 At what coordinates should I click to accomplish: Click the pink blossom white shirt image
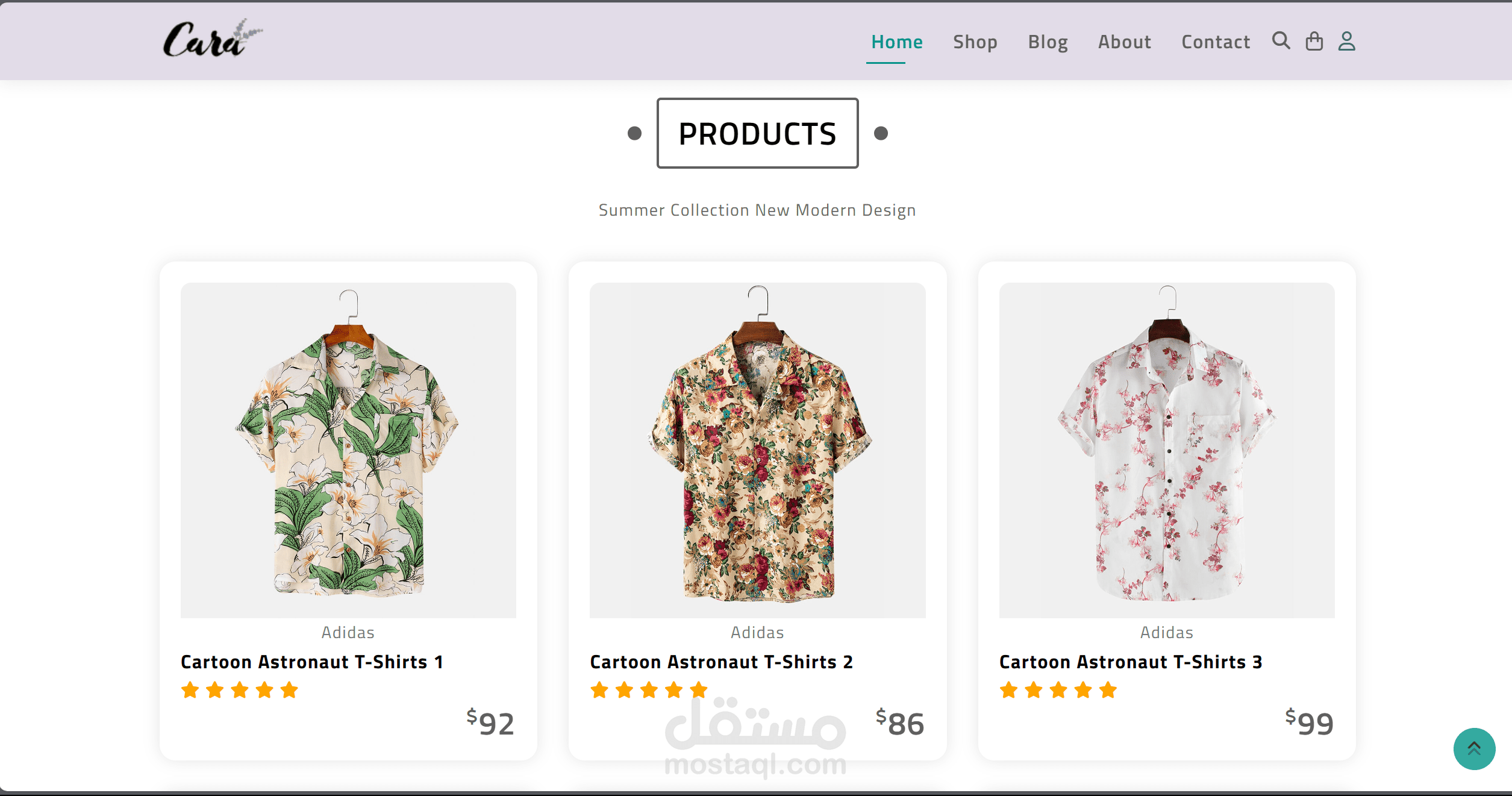(1166, 450)
